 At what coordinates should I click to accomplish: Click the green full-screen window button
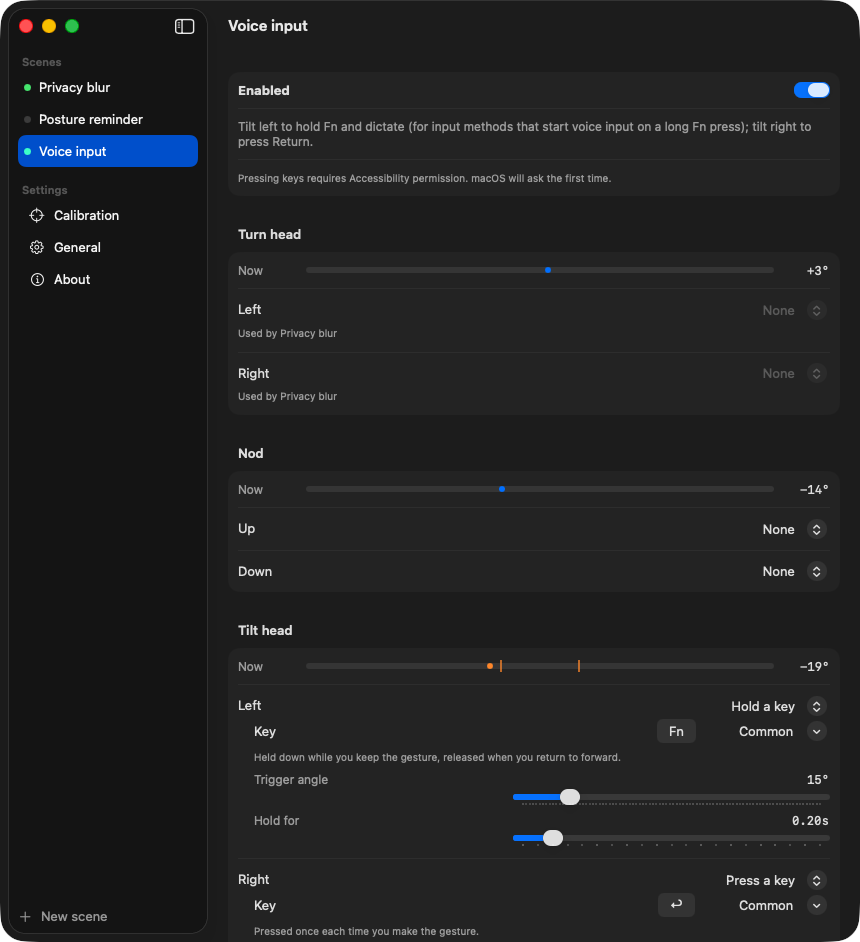click(72, 26)
